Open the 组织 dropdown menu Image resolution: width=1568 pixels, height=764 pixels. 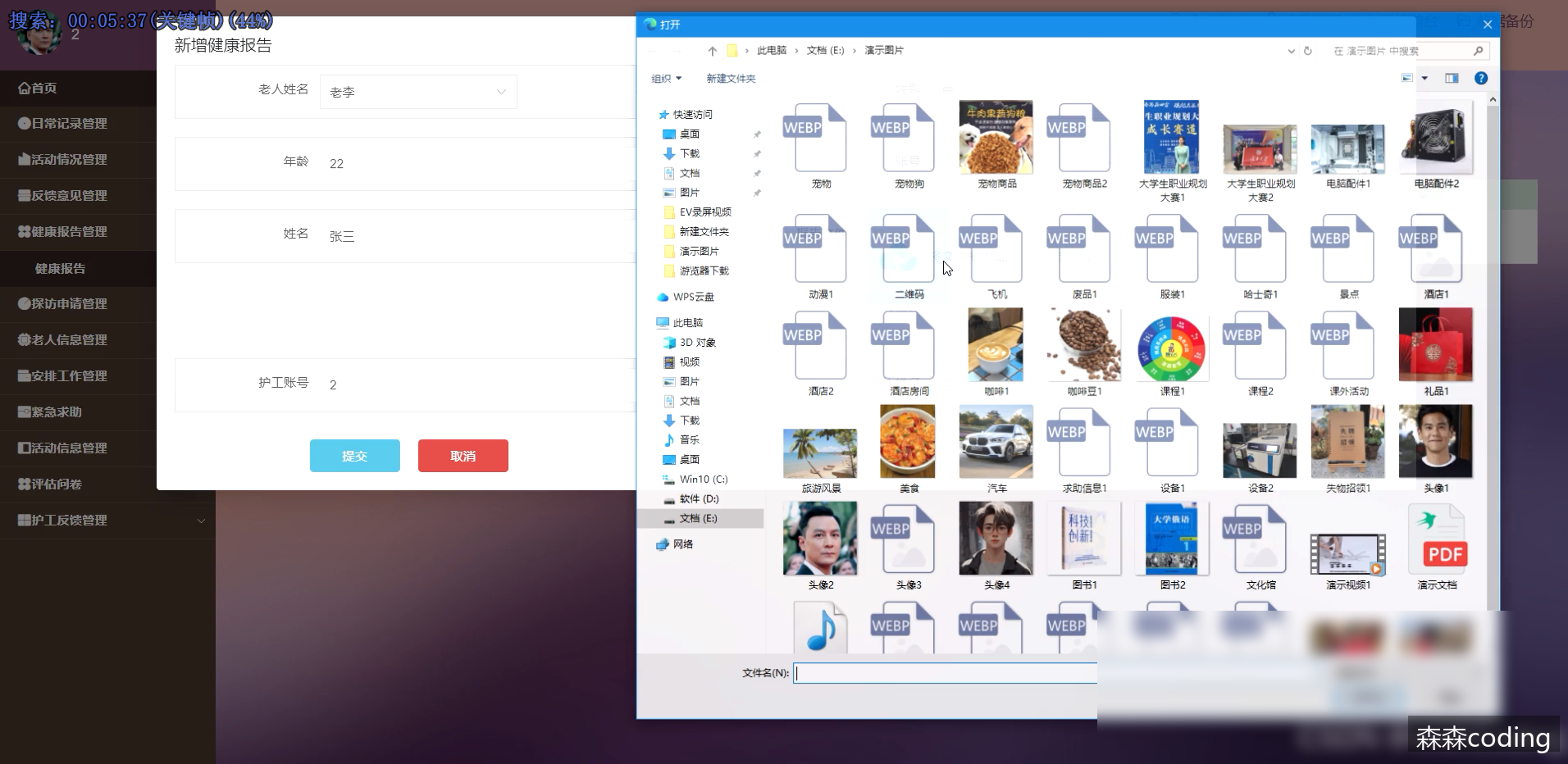[666, 79]
